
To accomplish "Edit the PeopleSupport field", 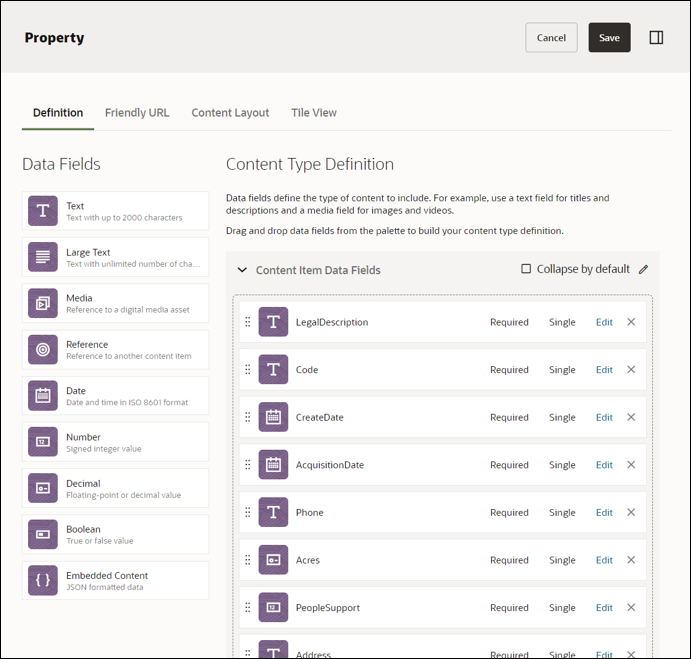I will [x=604, y=608].
